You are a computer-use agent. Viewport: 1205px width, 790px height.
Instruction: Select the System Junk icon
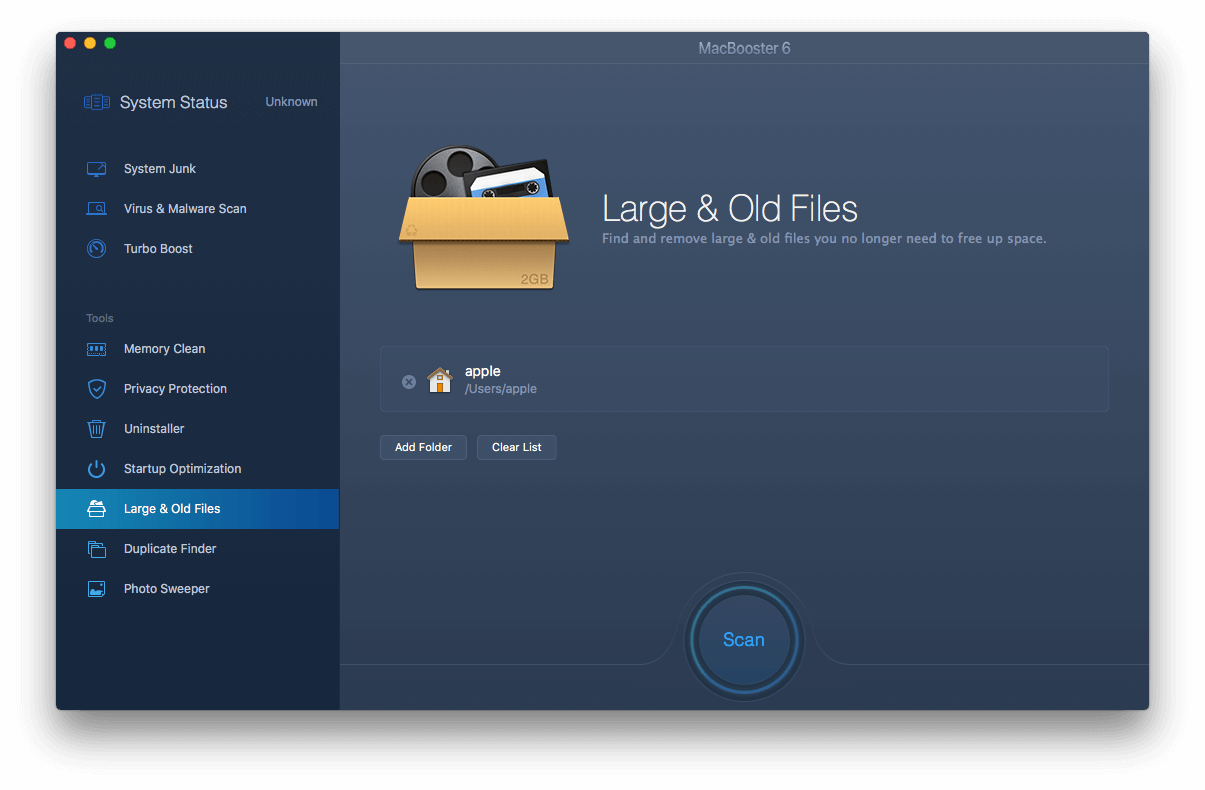click(x=96, y=168)
